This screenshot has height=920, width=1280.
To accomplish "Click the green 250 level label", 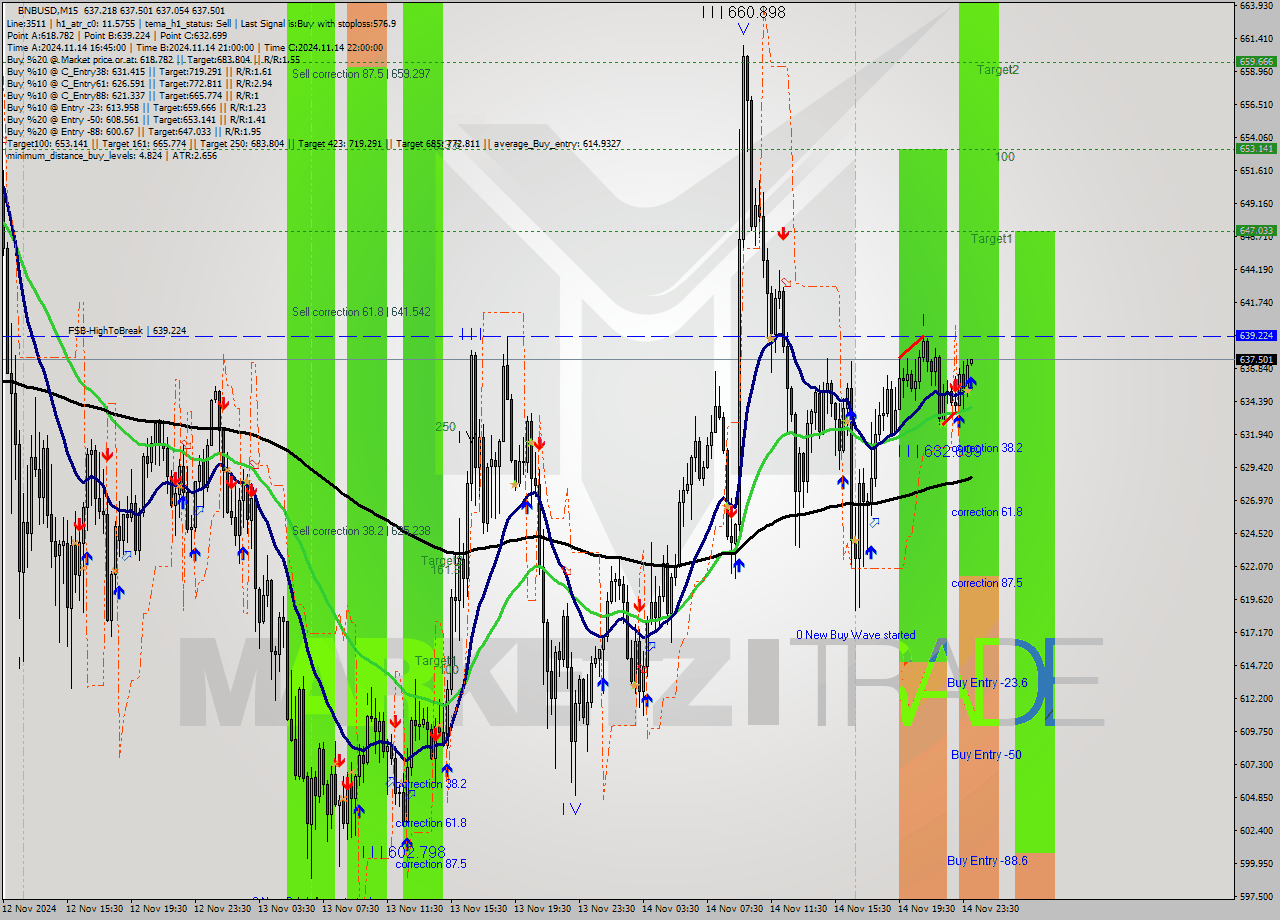I will 445,427.
